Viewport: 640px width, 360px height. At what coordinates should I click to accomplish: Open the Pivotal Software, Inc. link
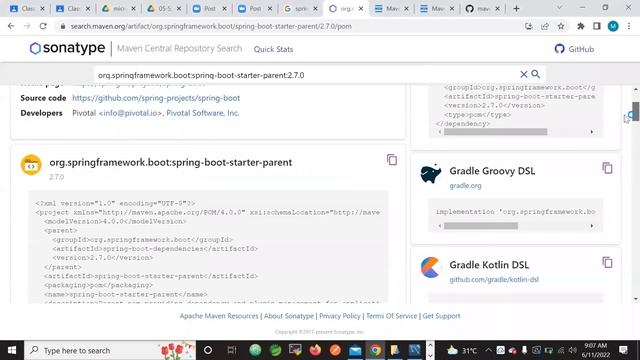coord(203,113)
